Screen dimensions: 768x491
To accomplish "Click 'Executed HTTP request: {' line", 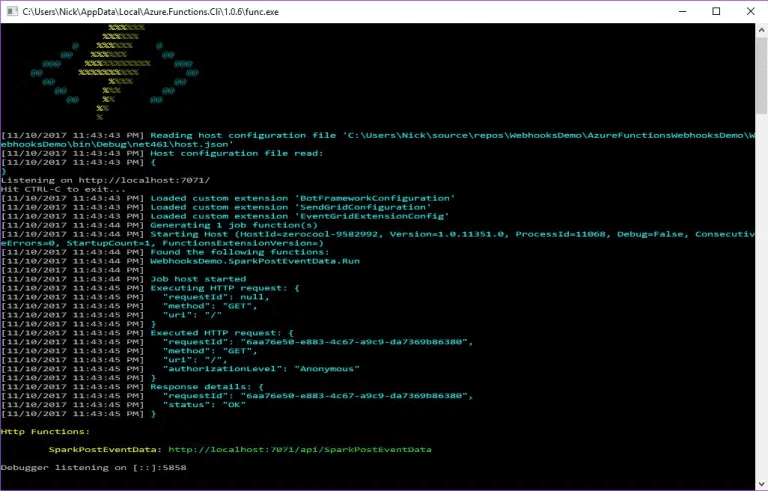I will 222,333.
